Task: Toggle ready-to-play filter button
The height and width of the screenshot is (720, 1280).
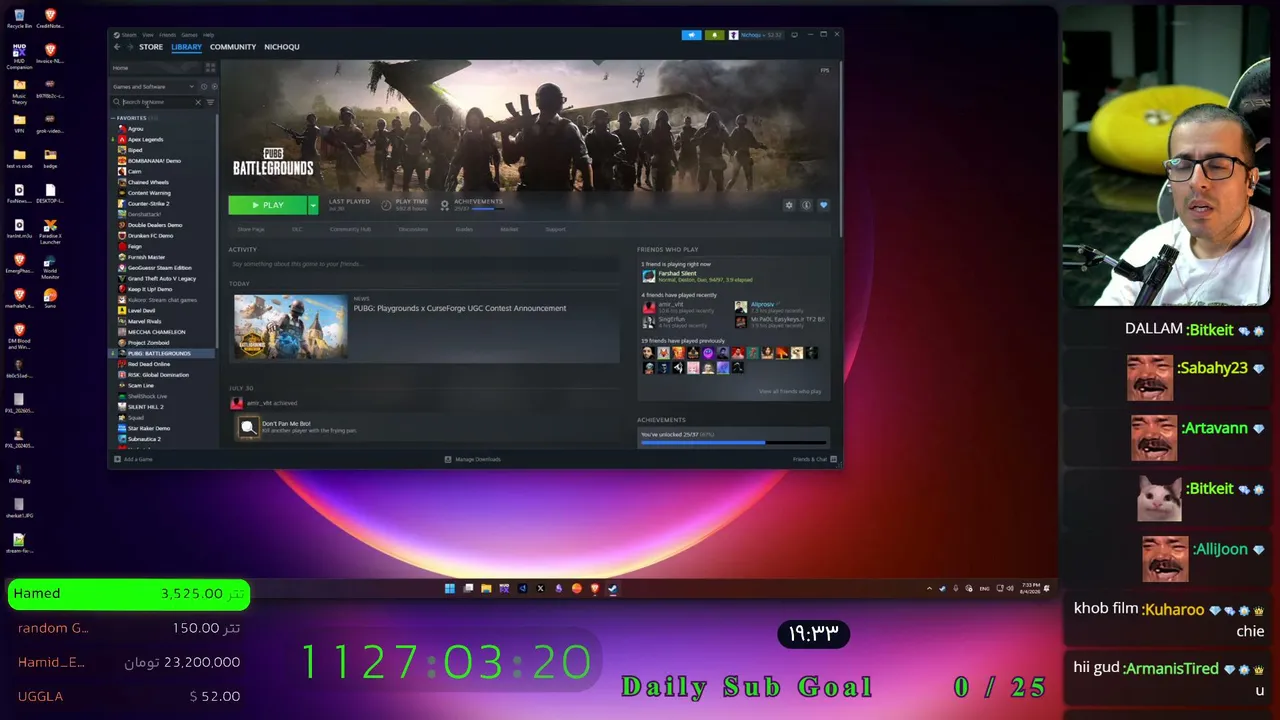Action: point(214,87)
